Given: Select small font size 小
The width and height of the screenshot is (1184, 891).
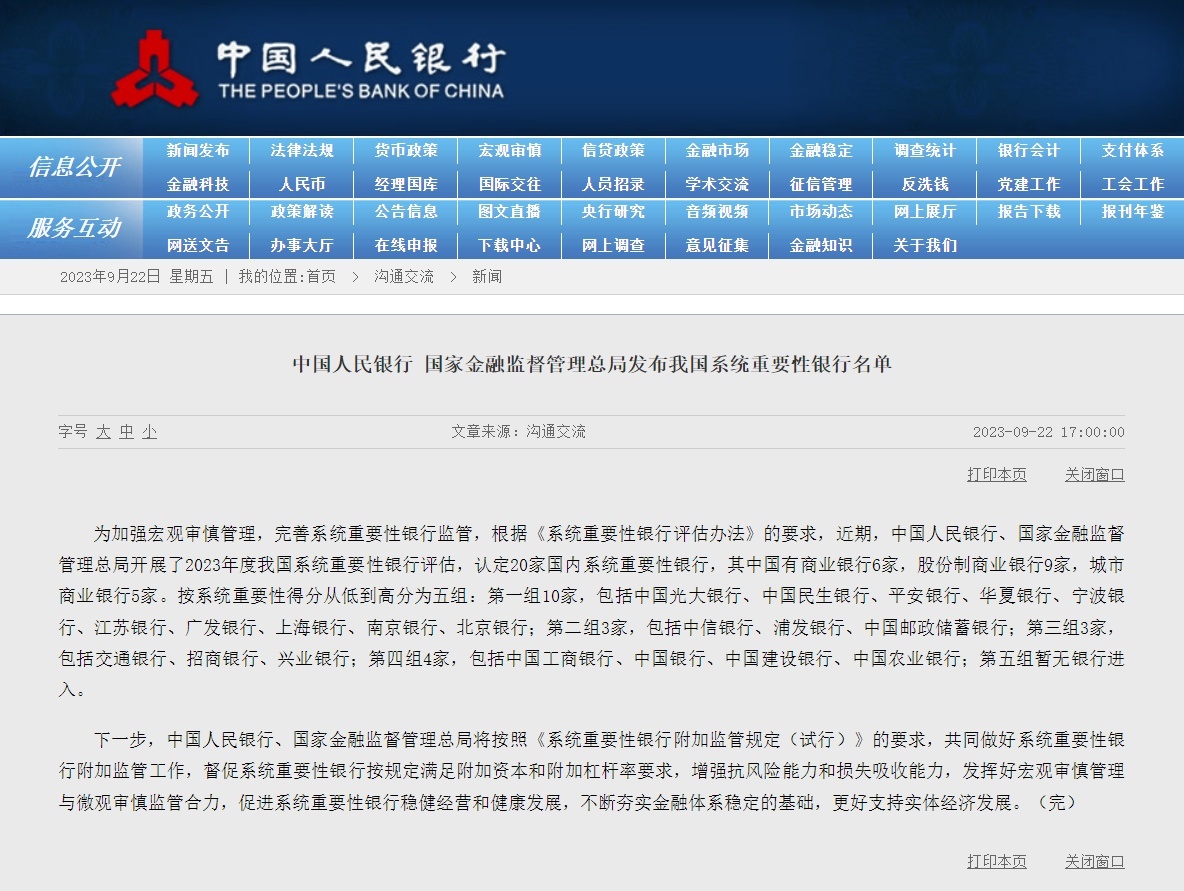Looking at the screenshot, I should pyautogui.click(x=149, y=432).
